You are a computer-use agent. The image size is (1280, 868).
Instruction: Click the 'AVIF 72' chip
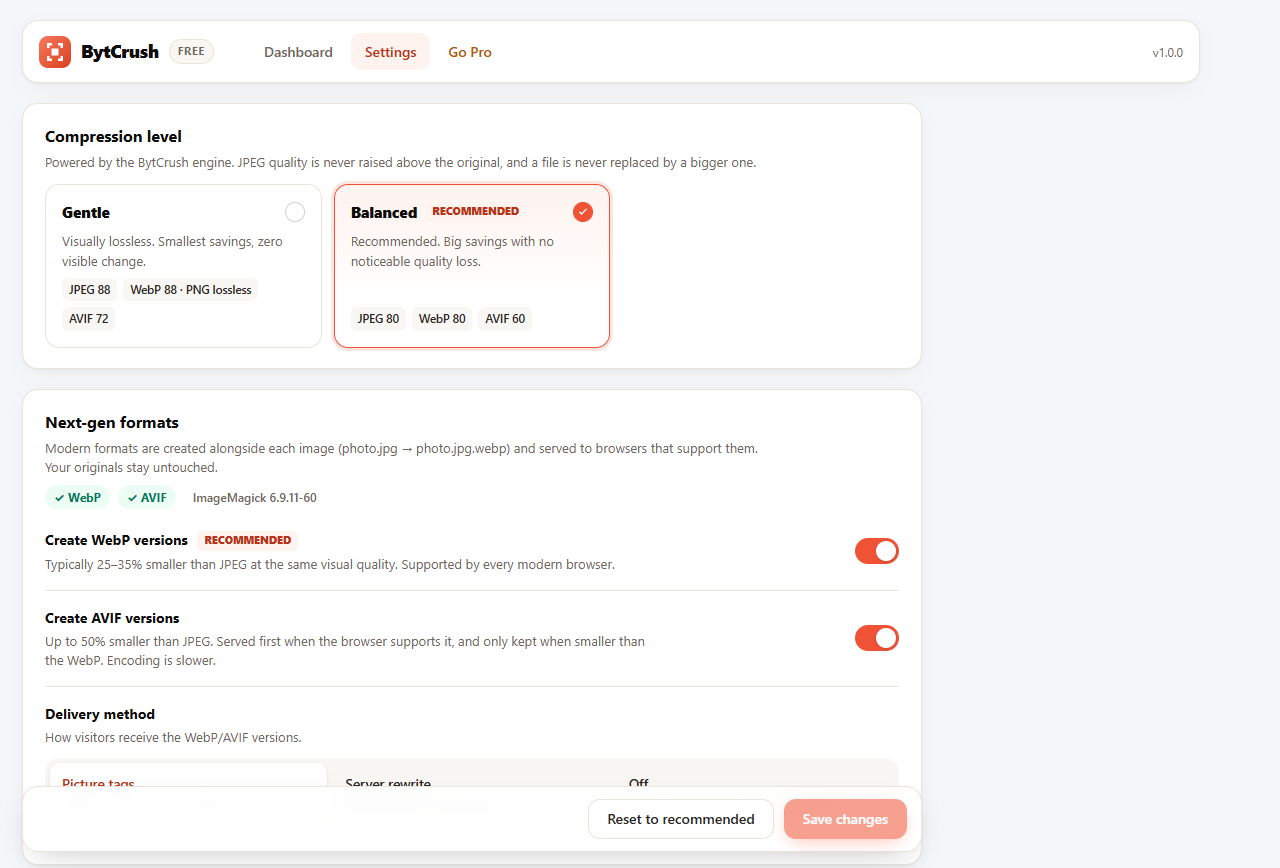[89, 319]
